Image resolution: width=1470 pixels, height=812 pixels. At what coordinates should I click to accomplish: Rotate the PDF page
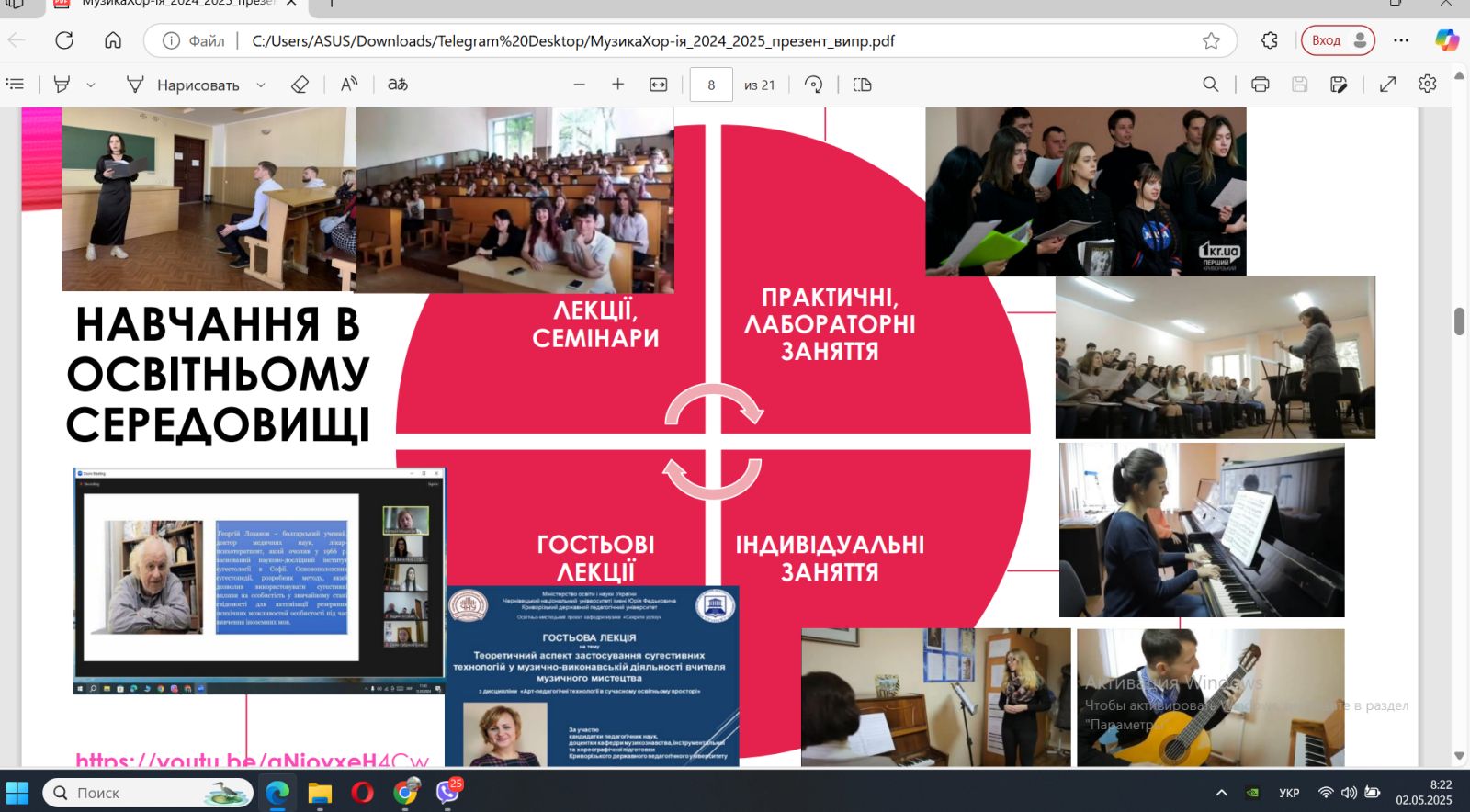(813, 85)
